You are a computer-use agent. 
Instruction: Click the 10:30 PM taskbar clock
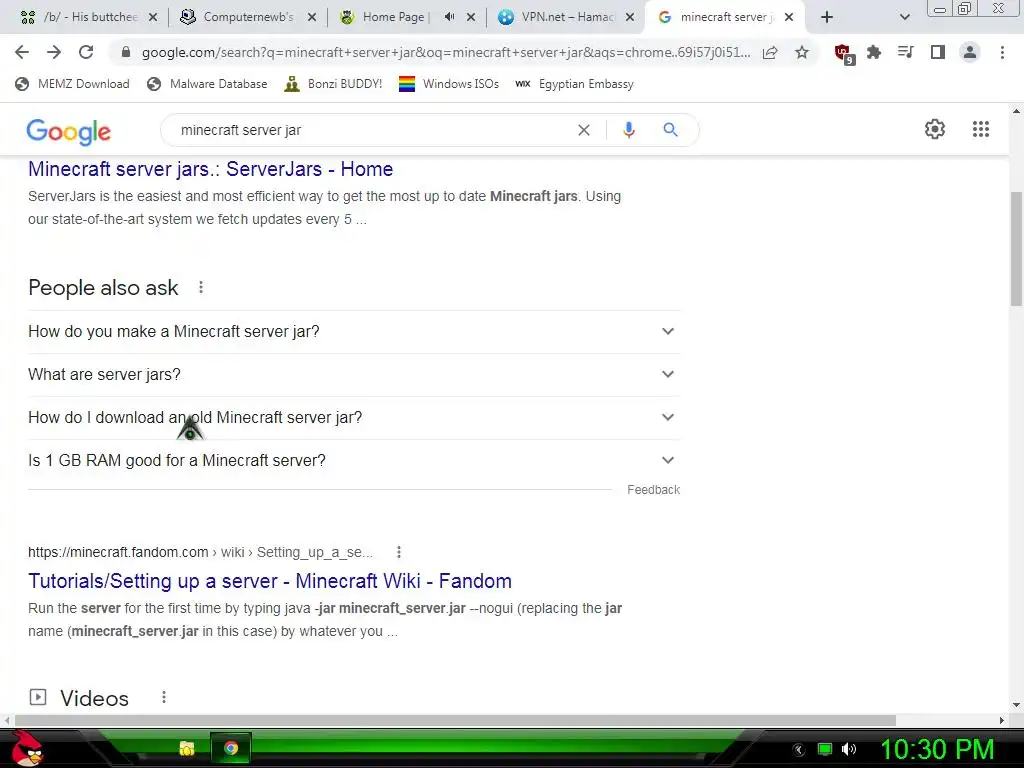coord(937,748)
